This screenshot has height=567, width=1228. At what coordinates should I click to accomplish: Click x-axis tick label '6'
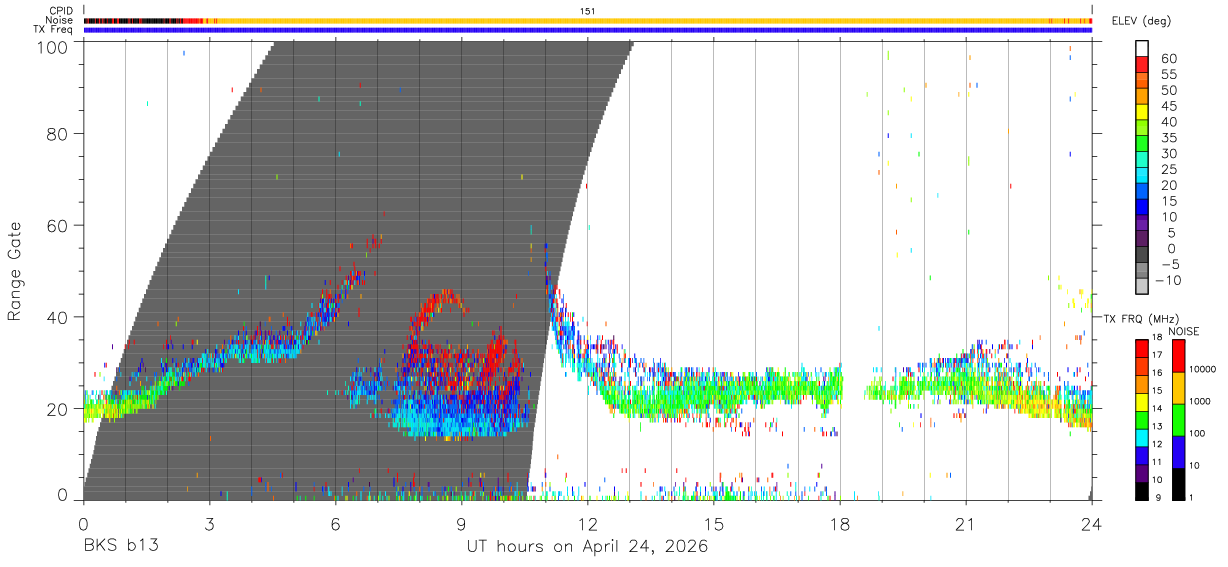pyautogui.click(x=335, y=523)
